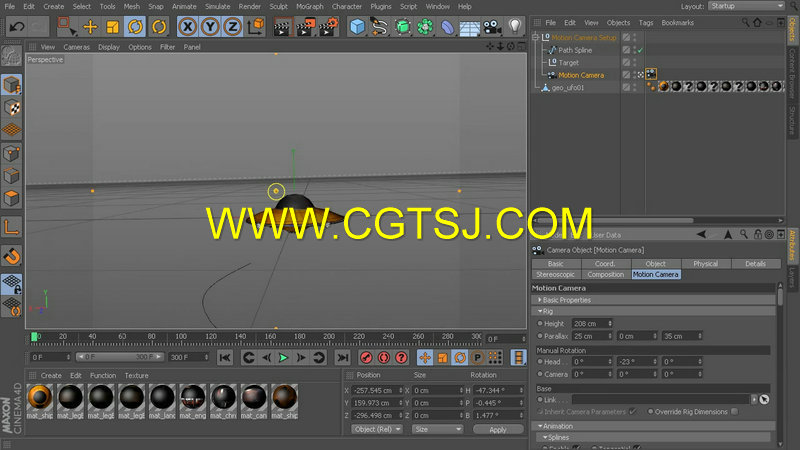
Task: Click Make Editable icon in left toolbar
Action: click(x=11, y=56)
